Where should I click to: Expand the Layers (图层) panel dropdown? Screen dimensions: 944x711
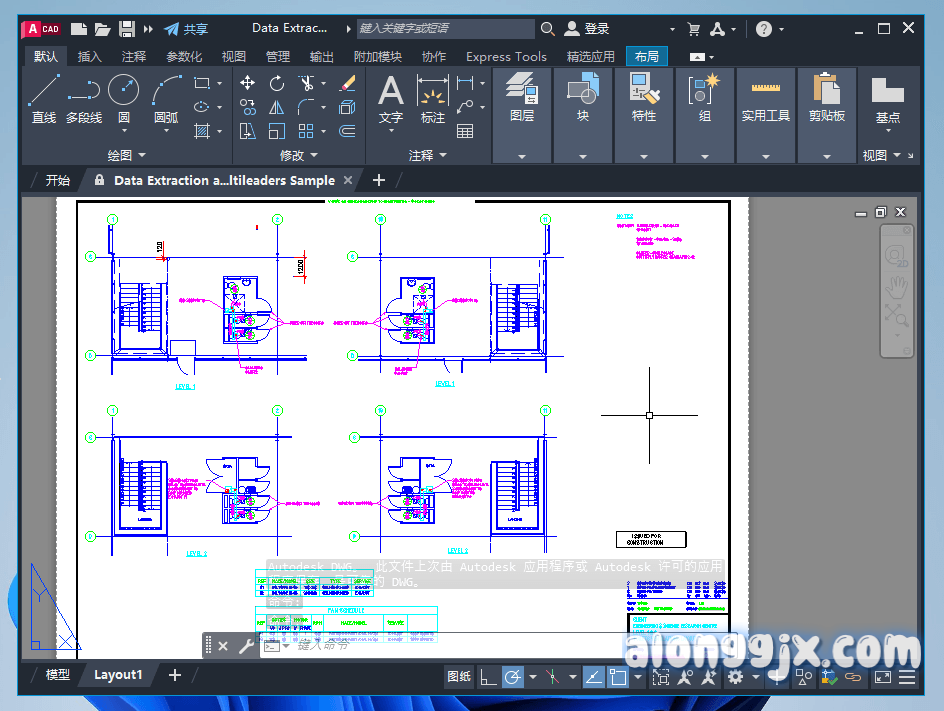pos(521,156)
